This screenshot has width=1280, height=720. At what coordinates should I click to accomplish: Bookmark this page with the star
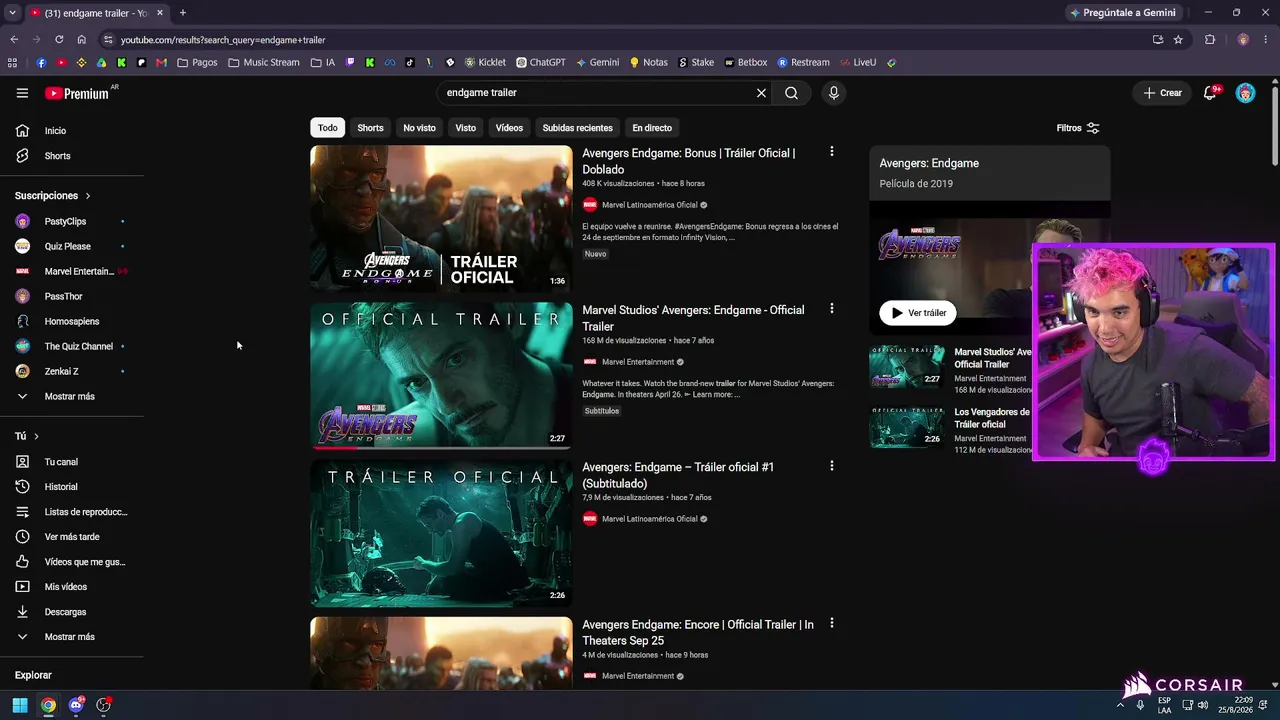1178,40
